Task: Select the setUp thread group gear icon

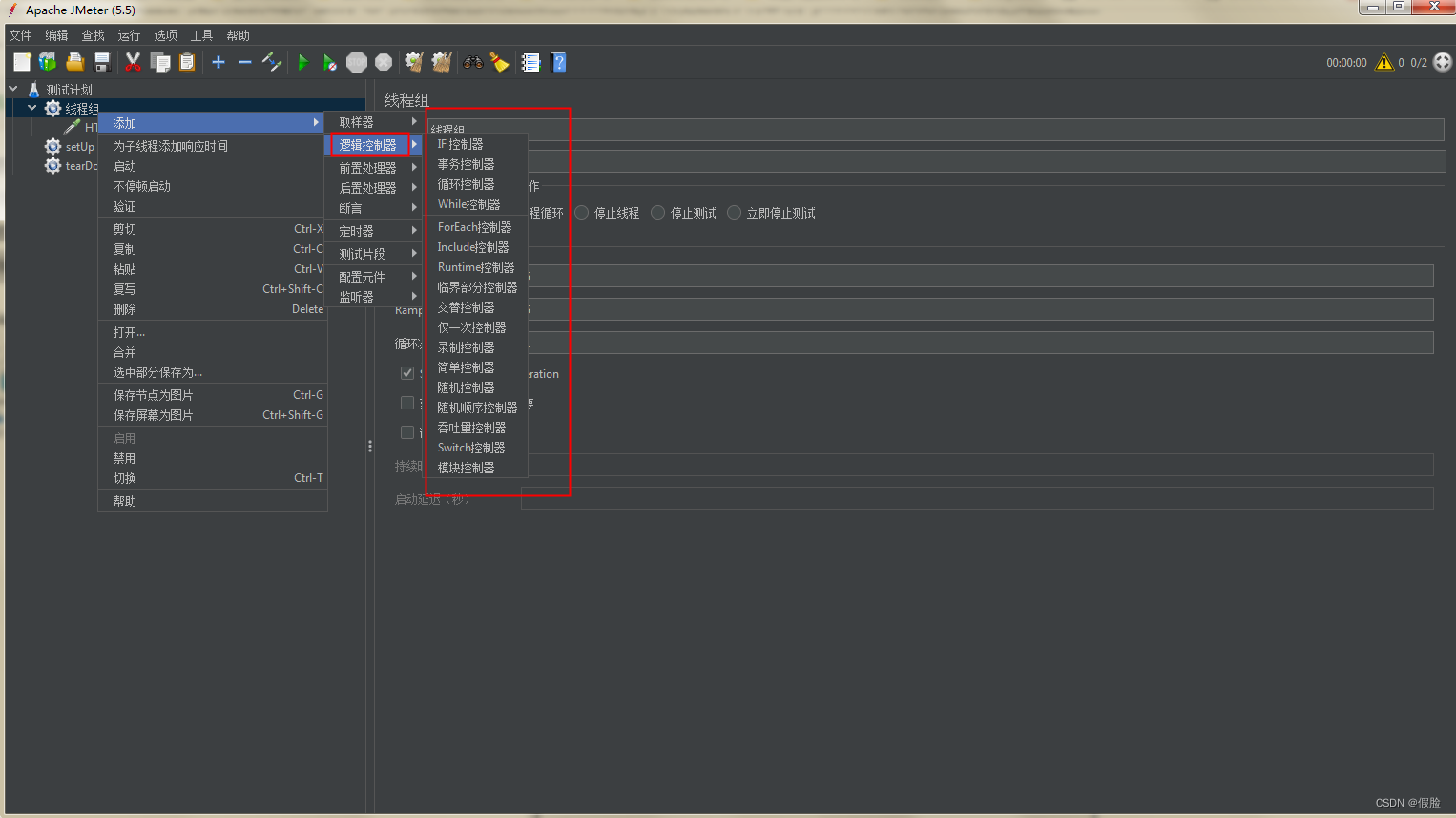Action: coord(53,147)
